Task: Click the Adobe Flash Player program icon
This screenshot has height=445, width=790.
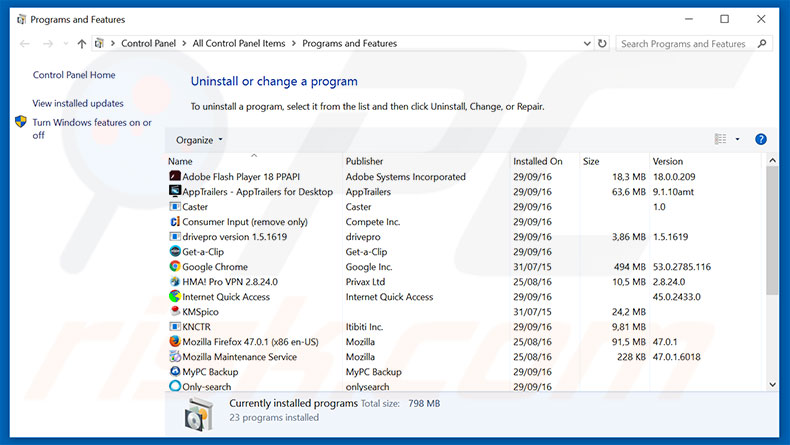Action: 175,176
